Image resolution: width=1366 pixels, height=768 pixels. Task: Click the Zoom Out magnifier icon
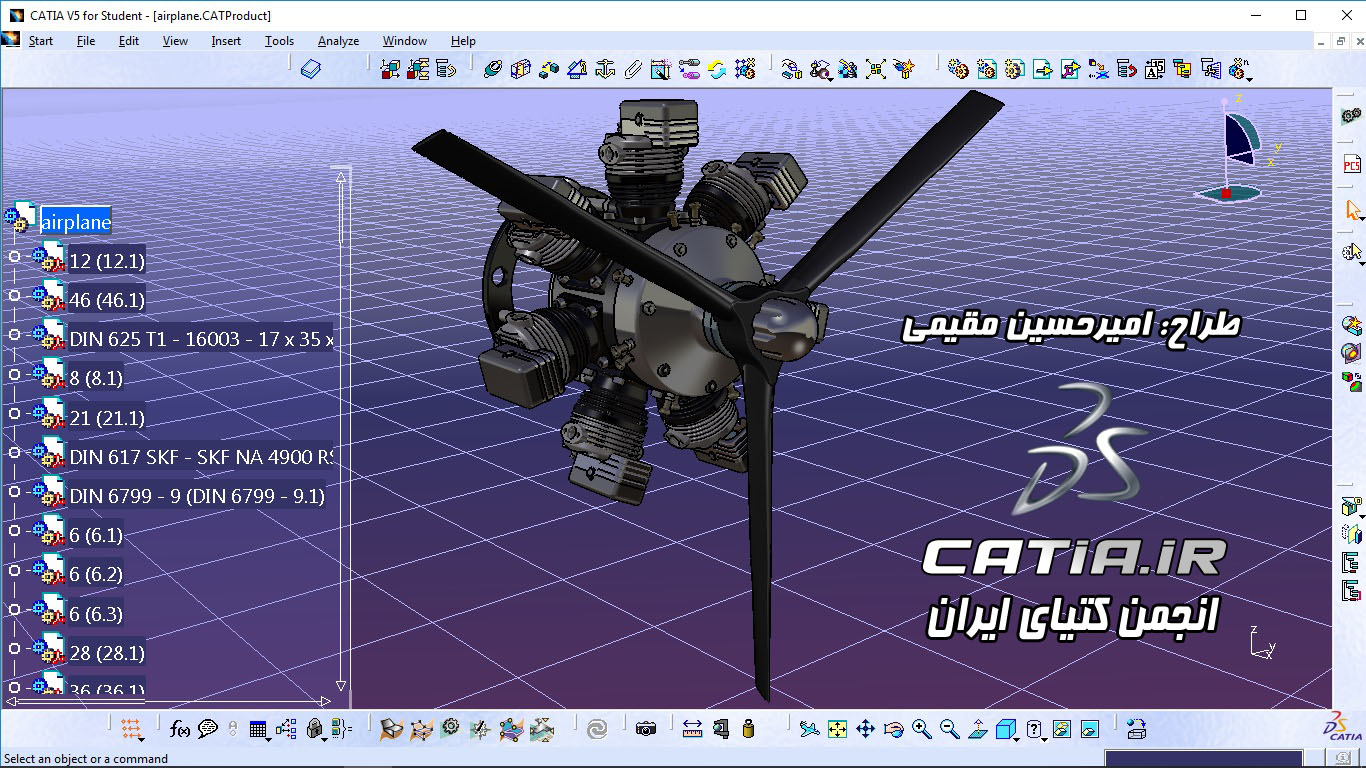pos(949,729)
